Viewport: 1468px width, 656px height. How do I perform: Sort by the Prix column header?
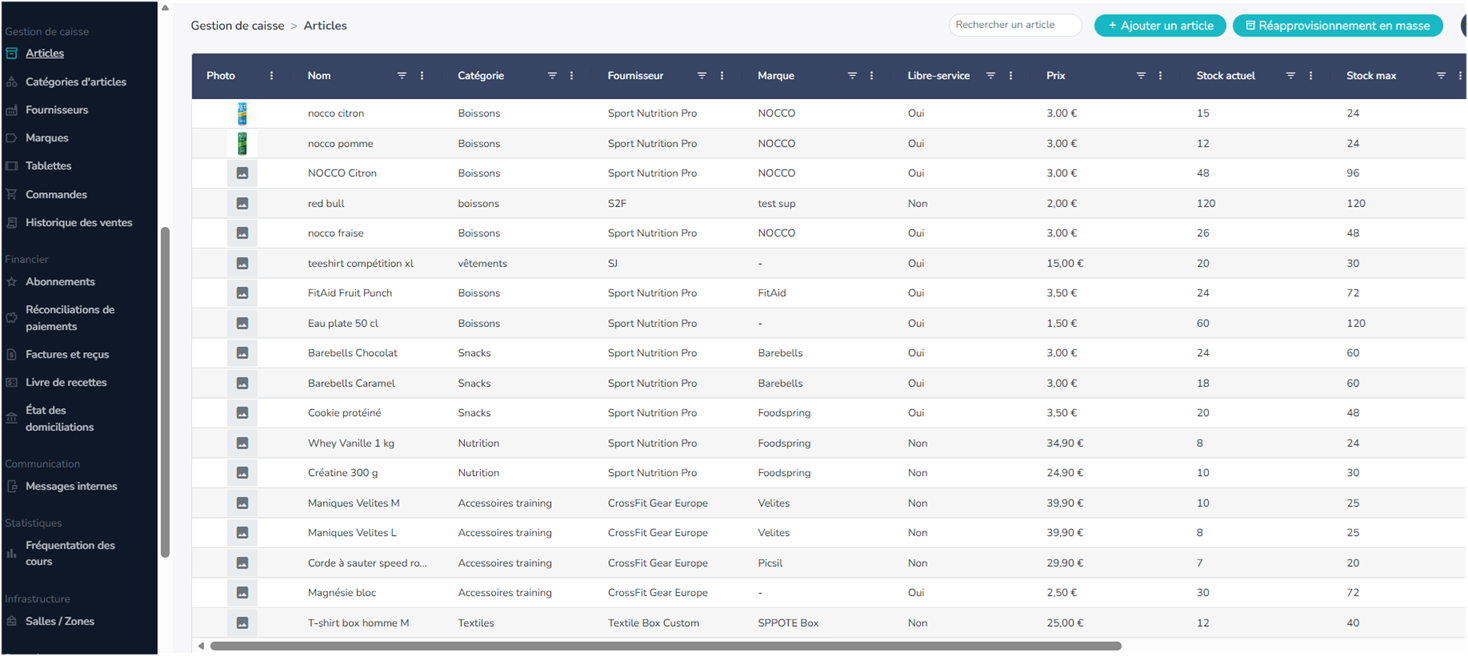click(x=1056, y=76)
